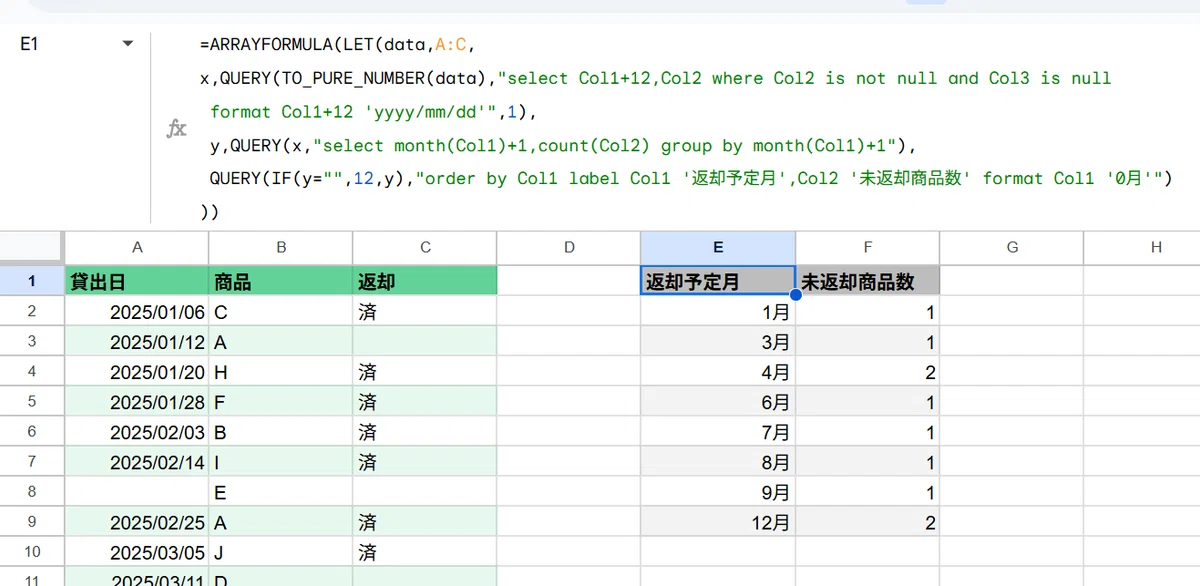
Task: Select row 2 header
Action: [32, 311]
